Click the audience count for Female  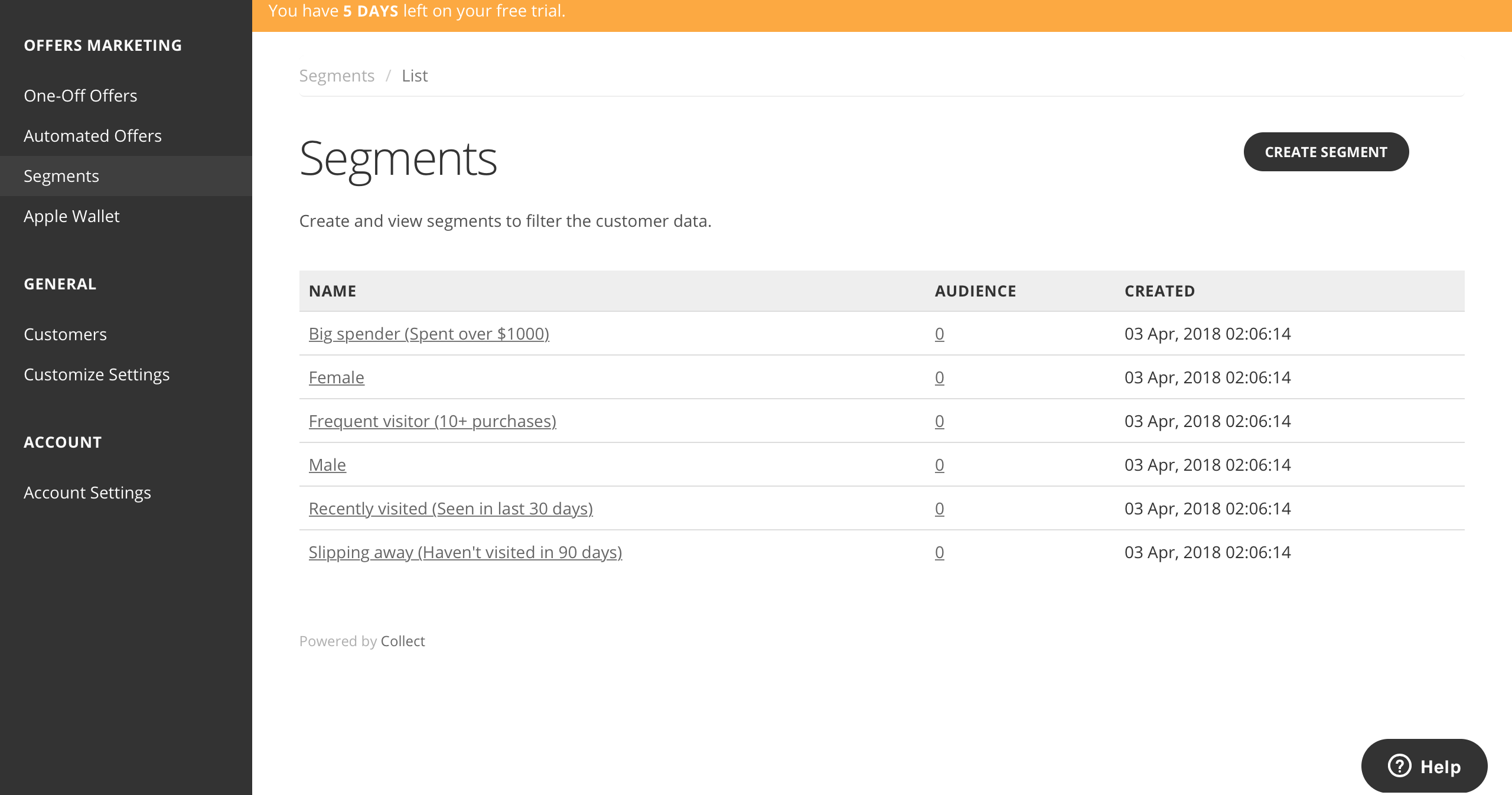(x=939, y=377)
